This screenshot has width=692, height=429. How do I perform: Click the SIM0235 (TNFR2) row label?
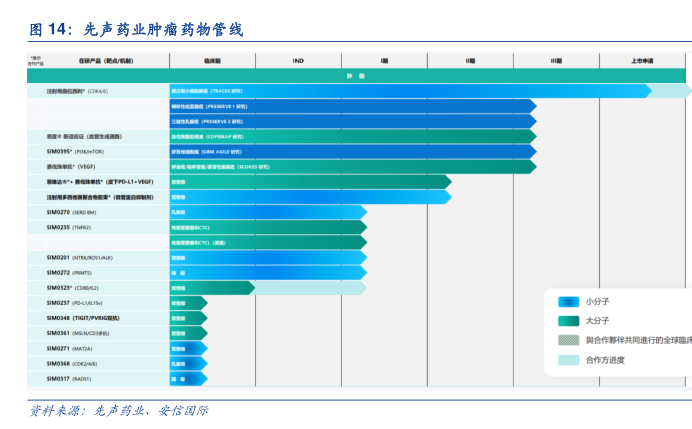pyautogui.click(x=70, y=227)
